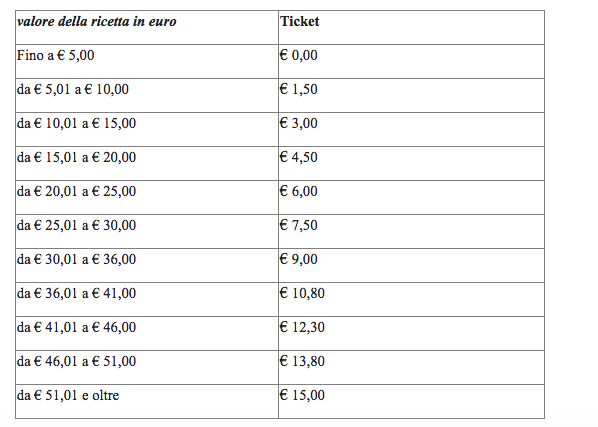Select the 'da € 25,01 a € 30,00' cell

point(76,225)
